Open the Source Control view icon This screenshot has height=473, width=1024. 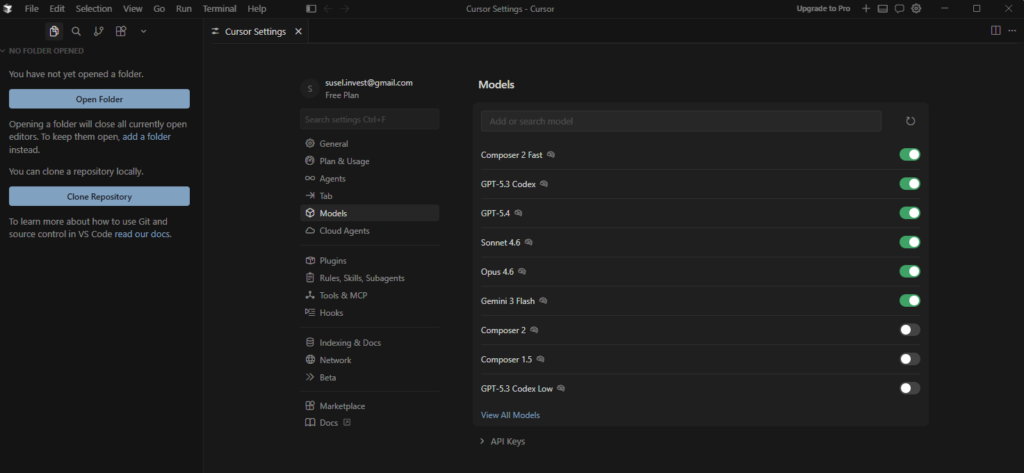[x=98, y=31]
